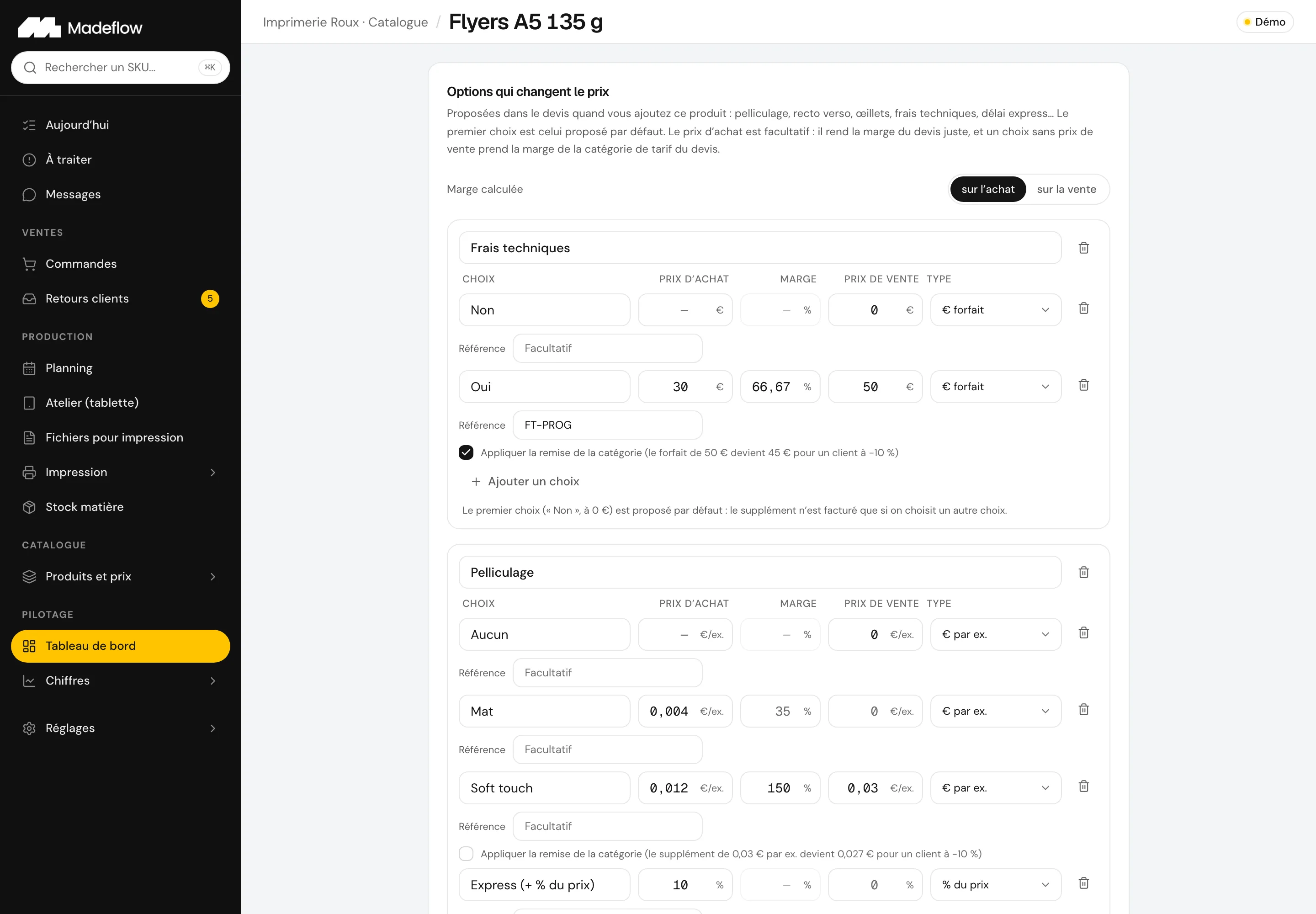Click the Madeflow logo icon

[39, 27]
